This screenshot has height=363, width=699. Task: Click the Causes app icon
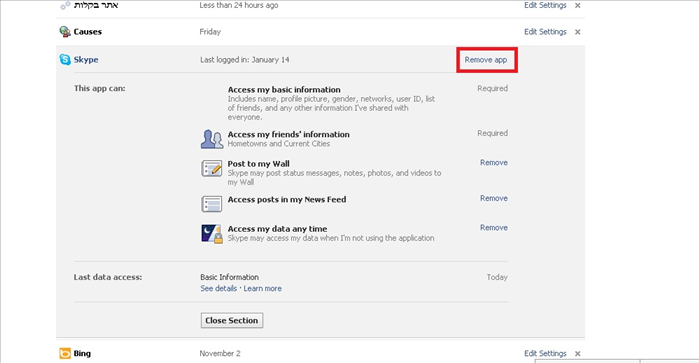pyautogui.click(x=65, y=32)
